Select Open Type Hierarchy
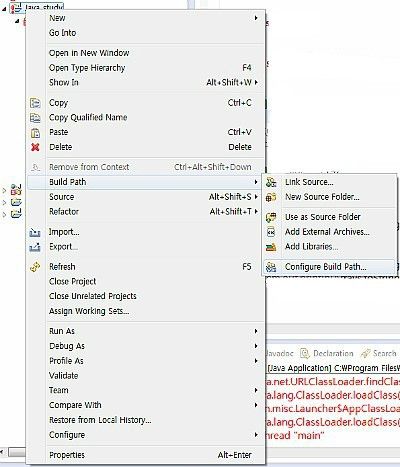The width and height of the screenshot is (400, 467). coord(87,68)
